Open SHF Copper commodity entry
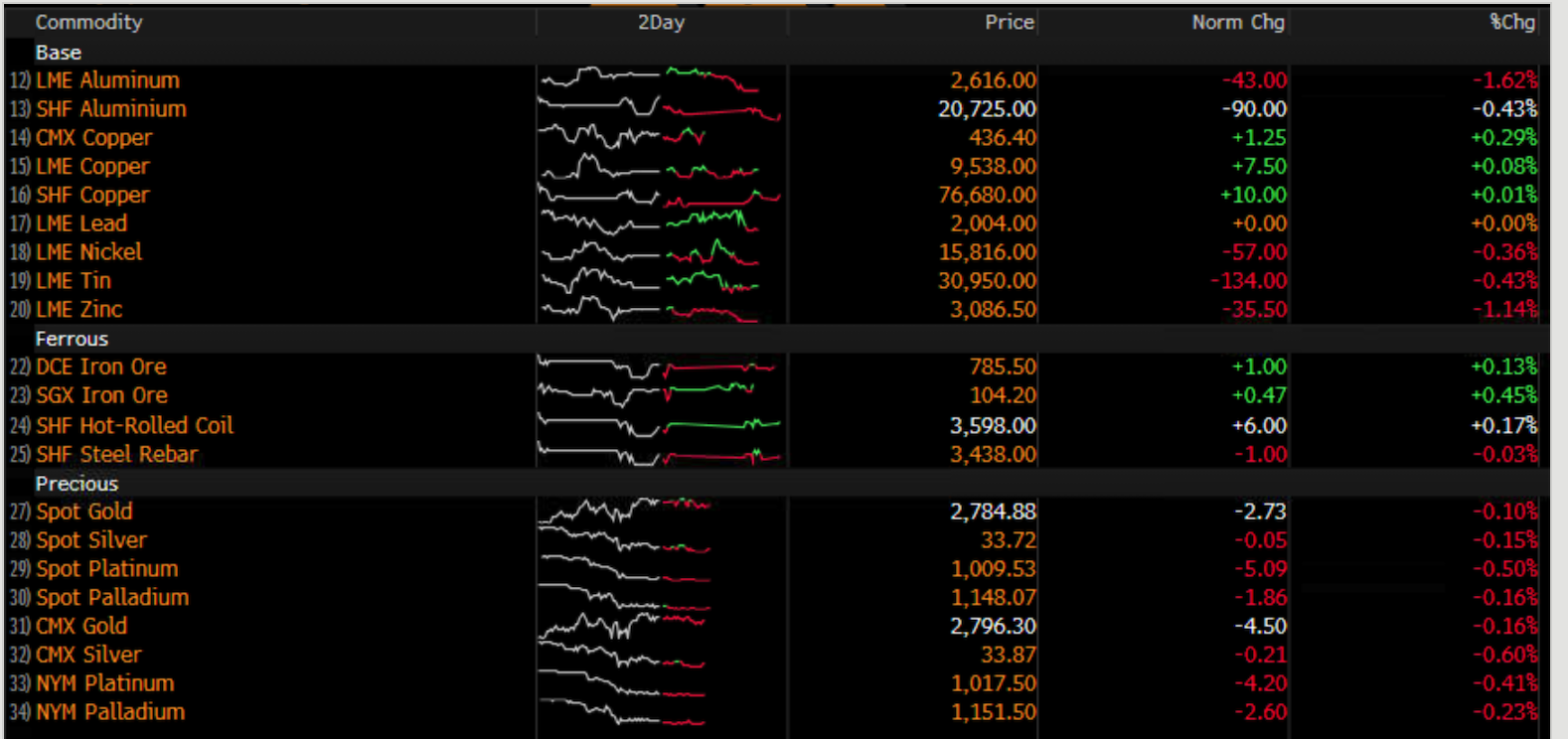 (92, 196)
